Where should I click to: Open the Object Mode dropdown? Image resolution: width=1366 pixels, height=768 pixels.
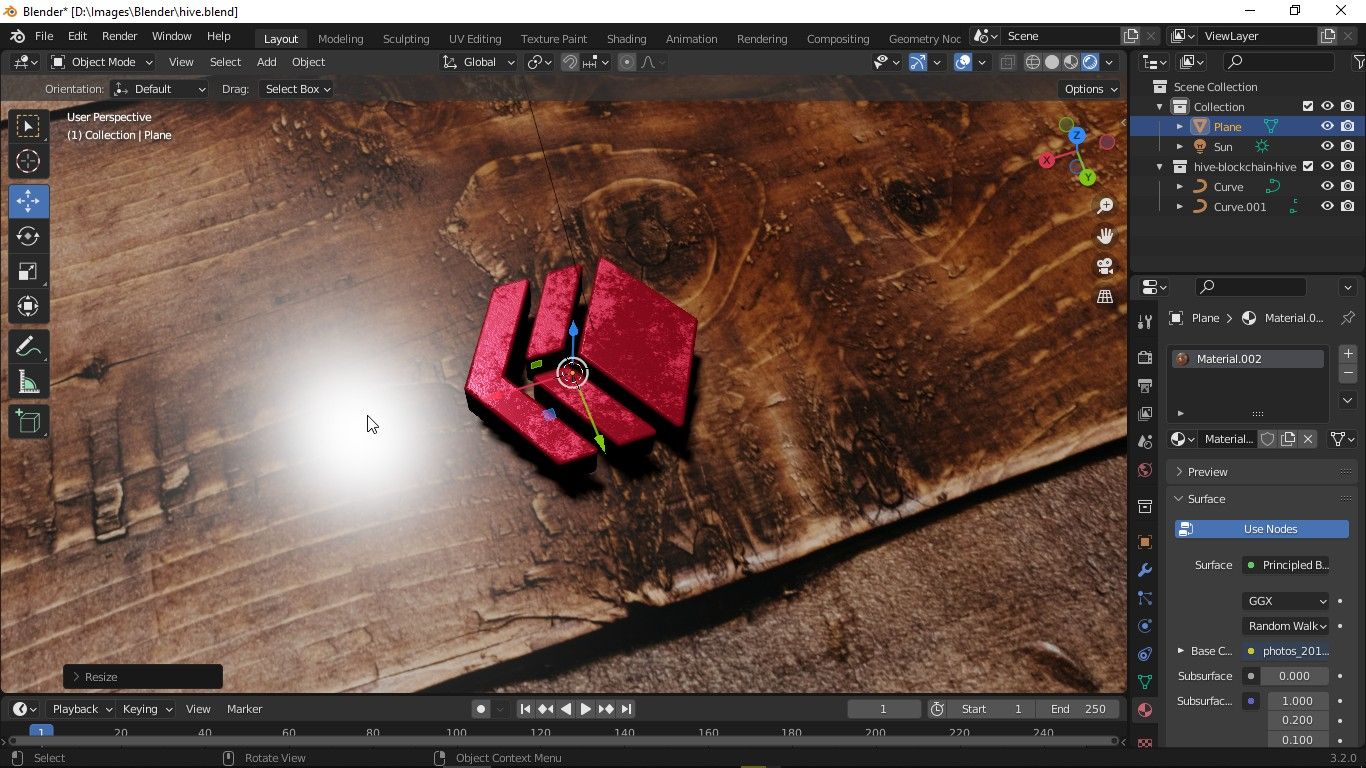click(101, 62)
